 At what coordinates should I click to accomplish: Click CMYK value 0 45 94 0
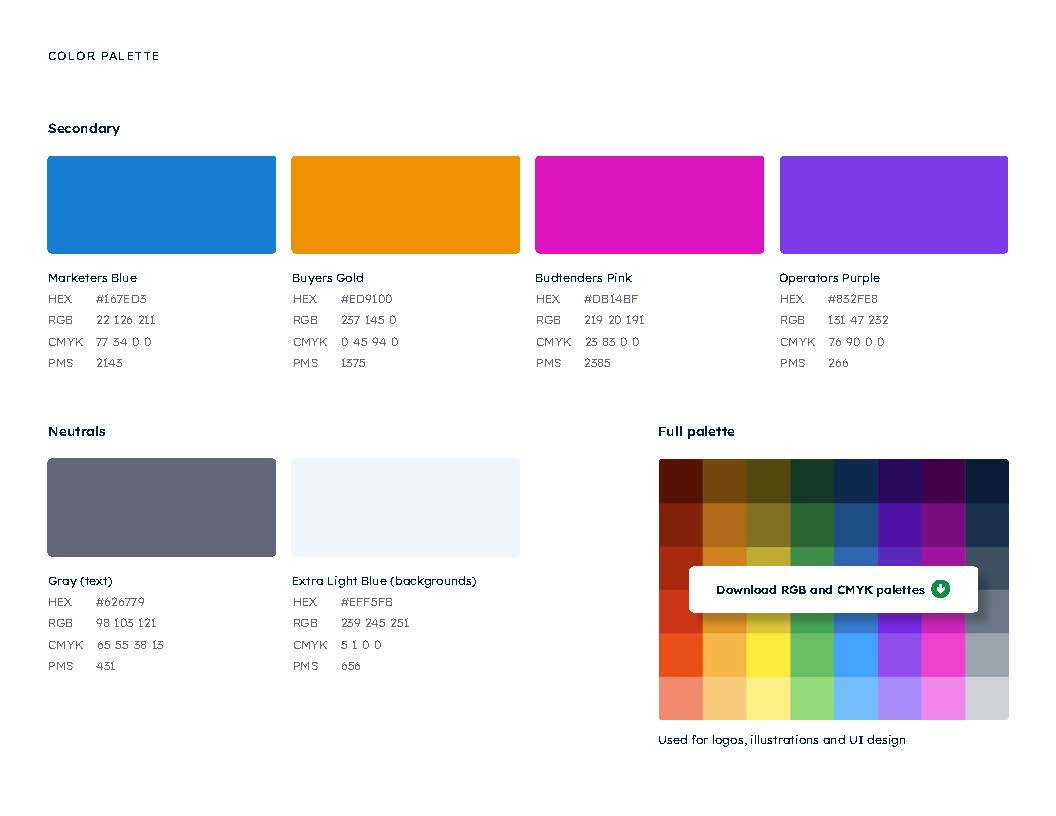pos(370,342)
